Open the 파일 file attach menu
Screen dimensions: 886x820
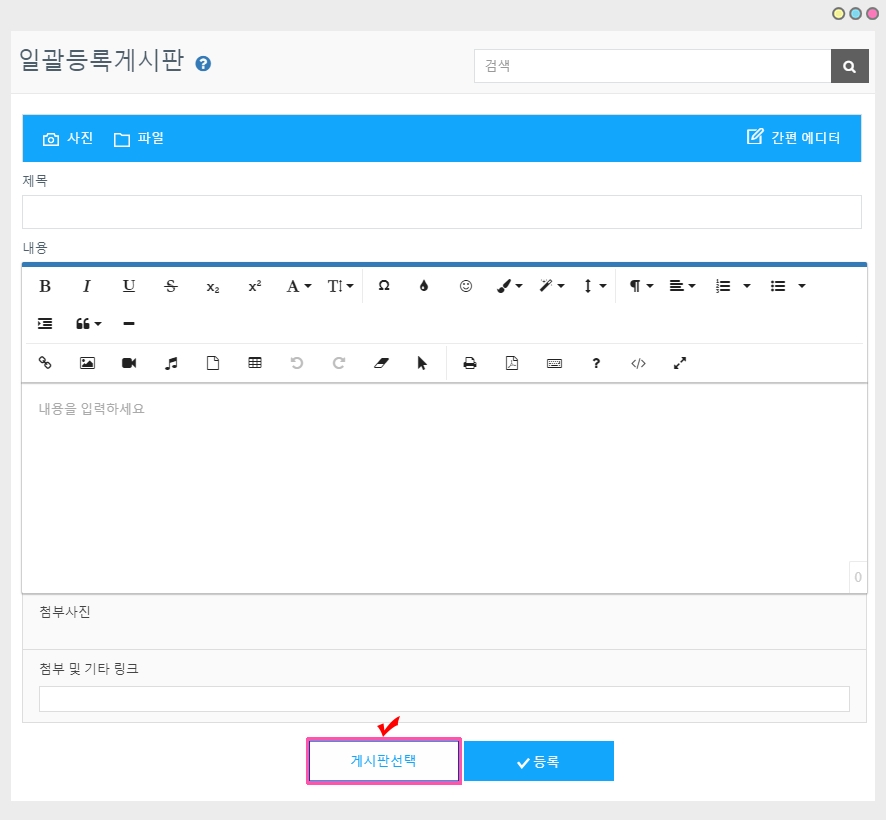(139, 139)
